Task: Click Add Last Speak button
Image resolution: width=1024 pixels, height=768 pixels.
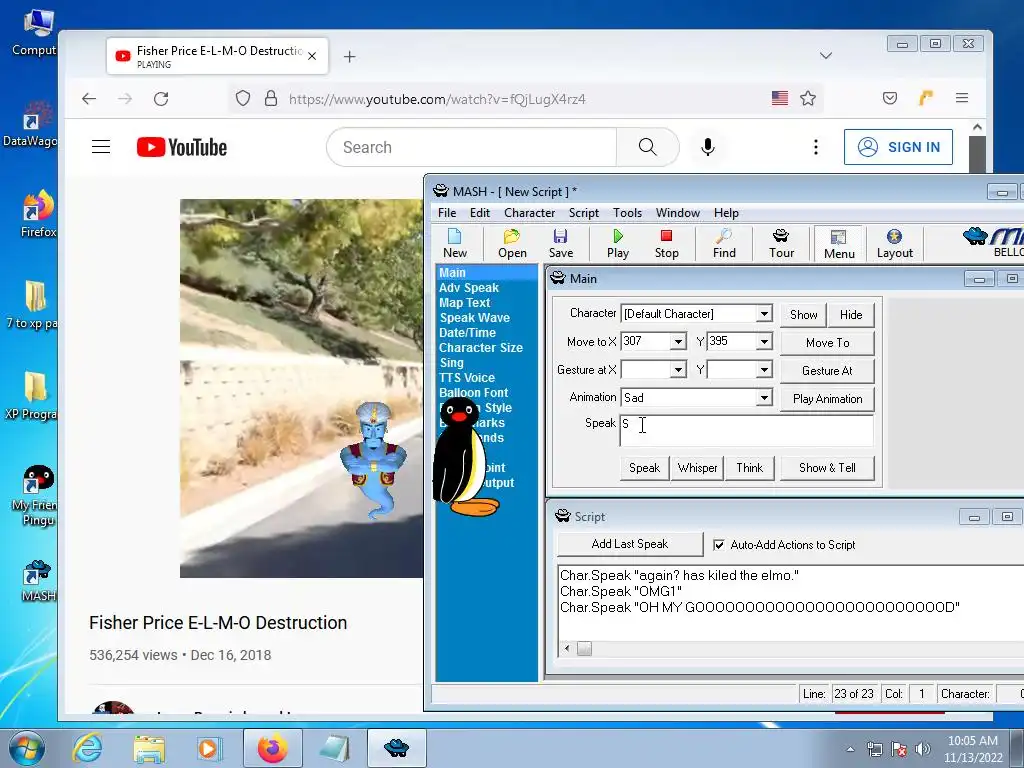Action: tap(630, 544)
